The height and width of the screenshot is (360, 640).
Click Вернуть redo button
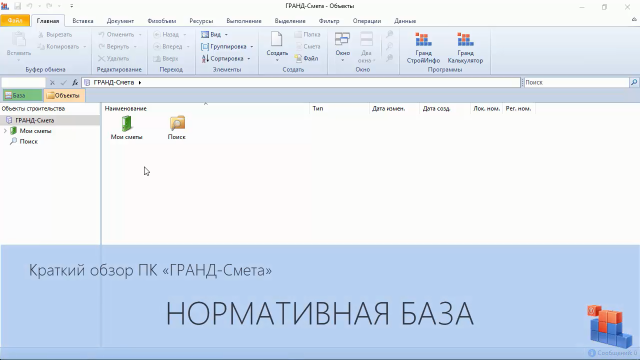click(x=114, y=47)
